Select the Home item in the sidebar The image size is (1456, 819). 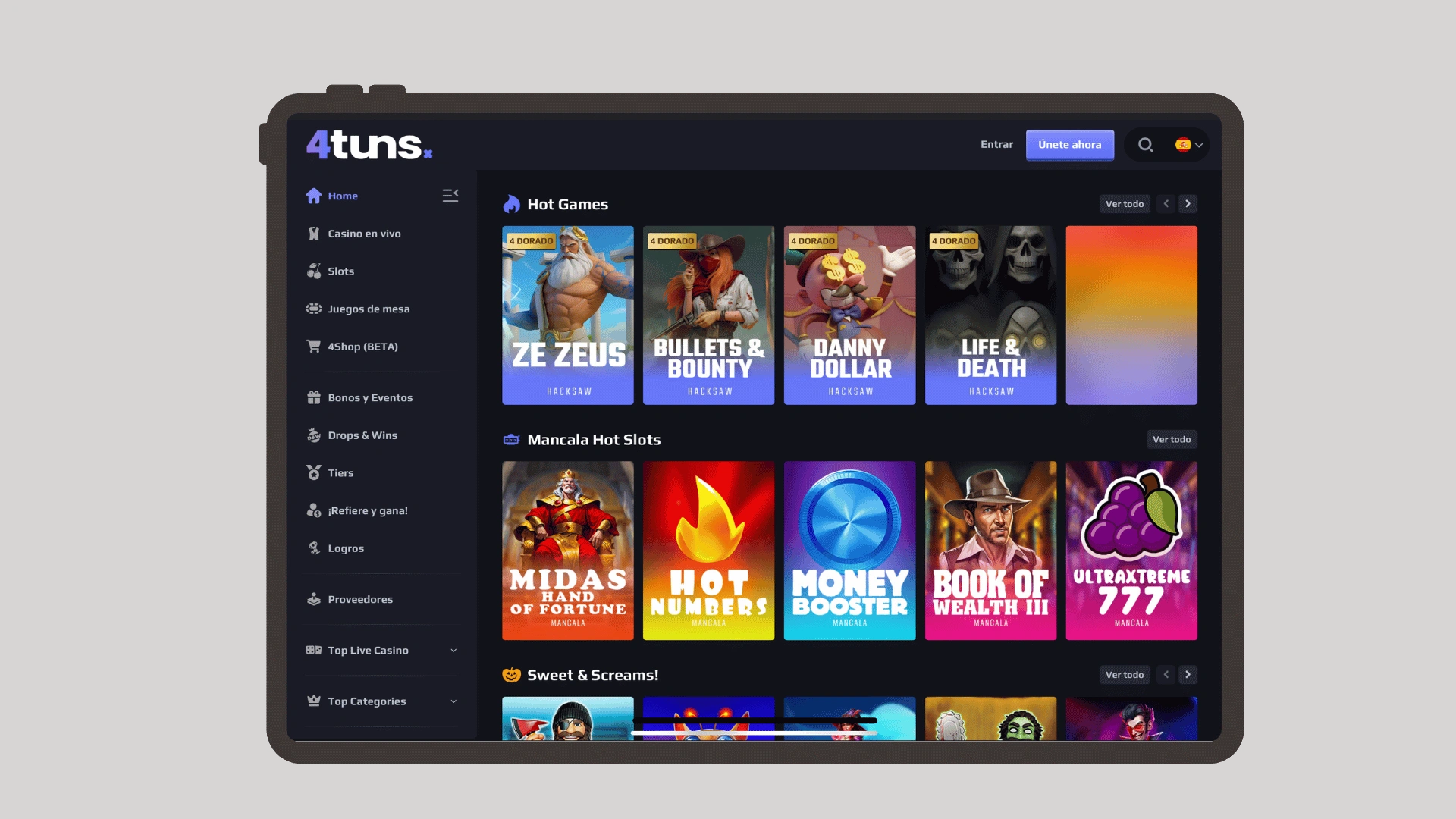click(343, 196)
